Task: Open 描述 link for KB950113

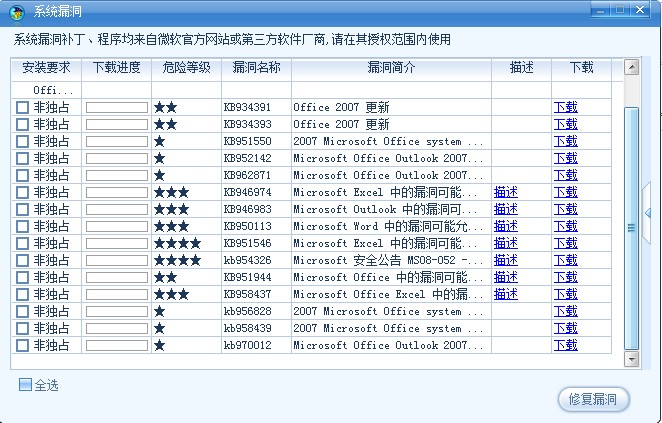Action: 505,226
